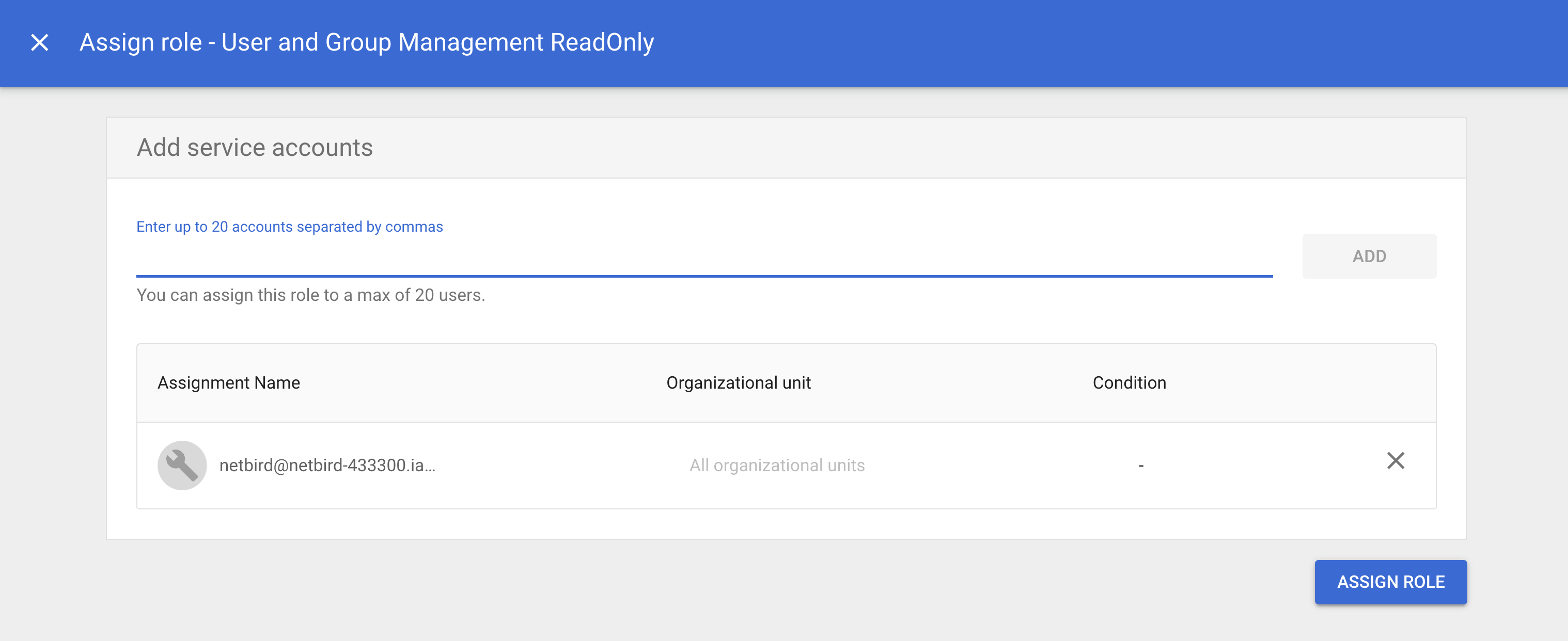The image size is (1568, 641).
Task: Click the Enter up to 20 accounts link
Action: [x=289, y=226]
